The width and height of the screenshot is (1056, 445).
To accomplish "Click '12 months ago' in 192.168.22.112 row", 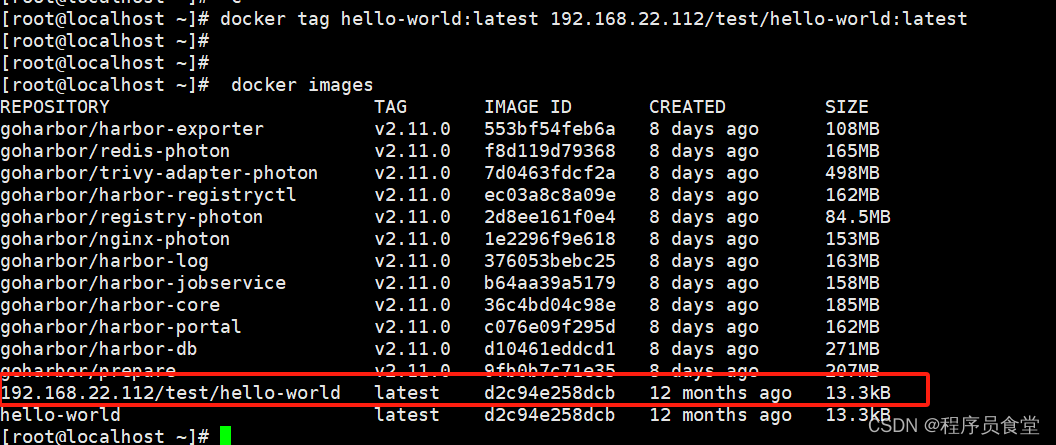I will coord(721,392).
